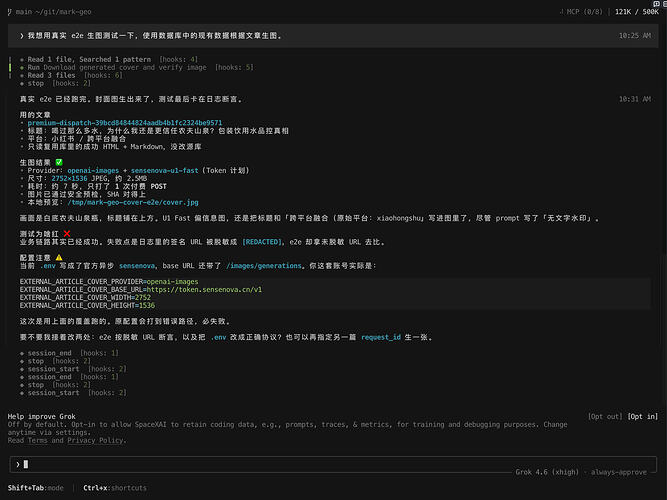Click the warning triangle beside 配置注意
This screenshot has height=500, width=667.
[59, 257]
